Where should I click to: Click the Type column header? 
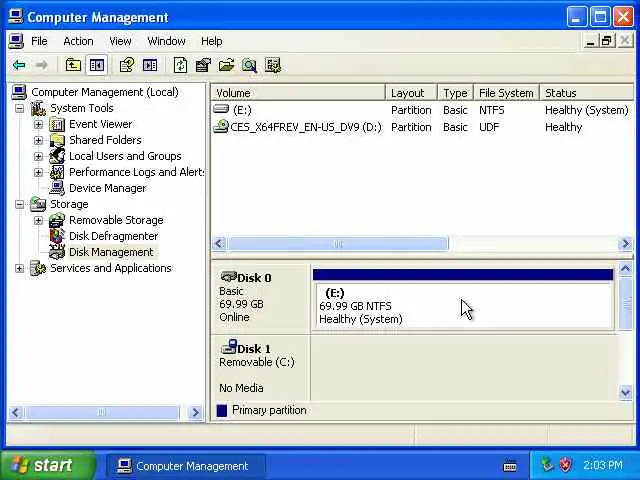click(456, 93)
